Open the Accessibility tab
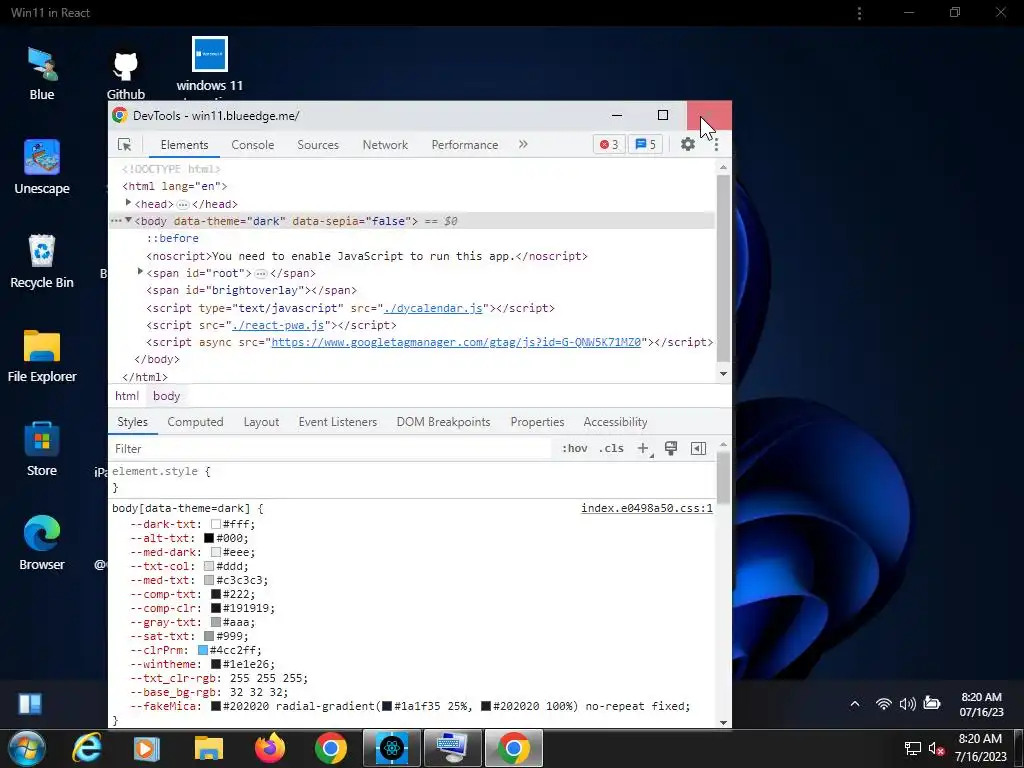1024x768 pixels. (x=615, y=422)
